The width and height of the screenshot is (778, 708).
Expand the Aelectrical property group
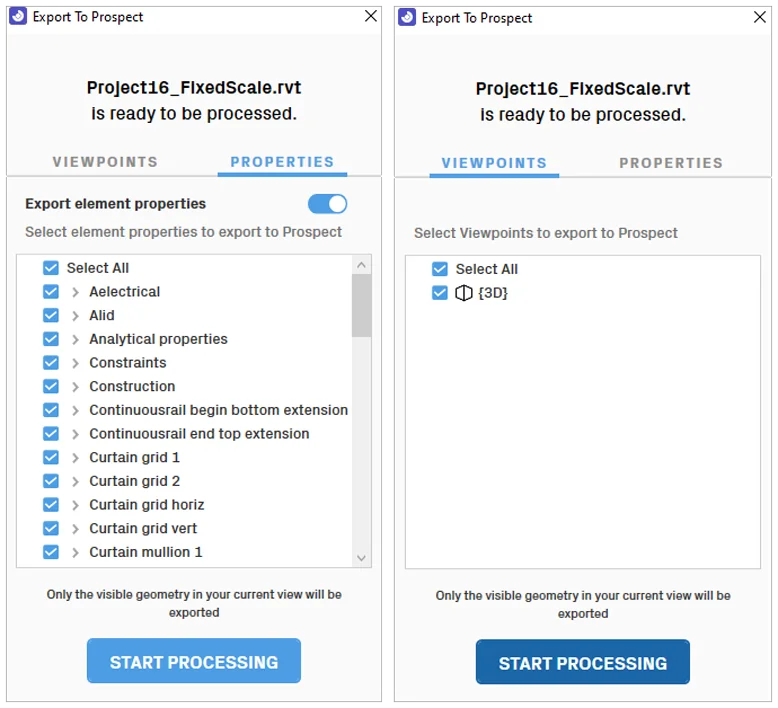75,292
